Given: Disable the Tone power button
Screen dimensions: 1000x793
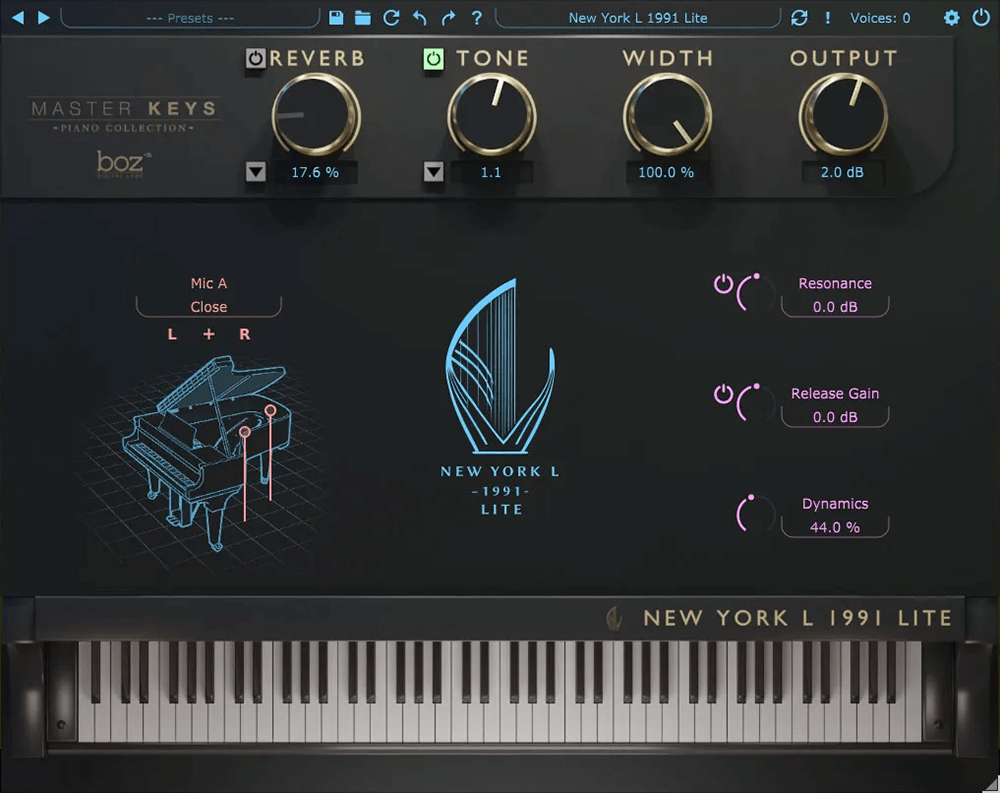Looking at the screenshot, I should click(433, 59).
